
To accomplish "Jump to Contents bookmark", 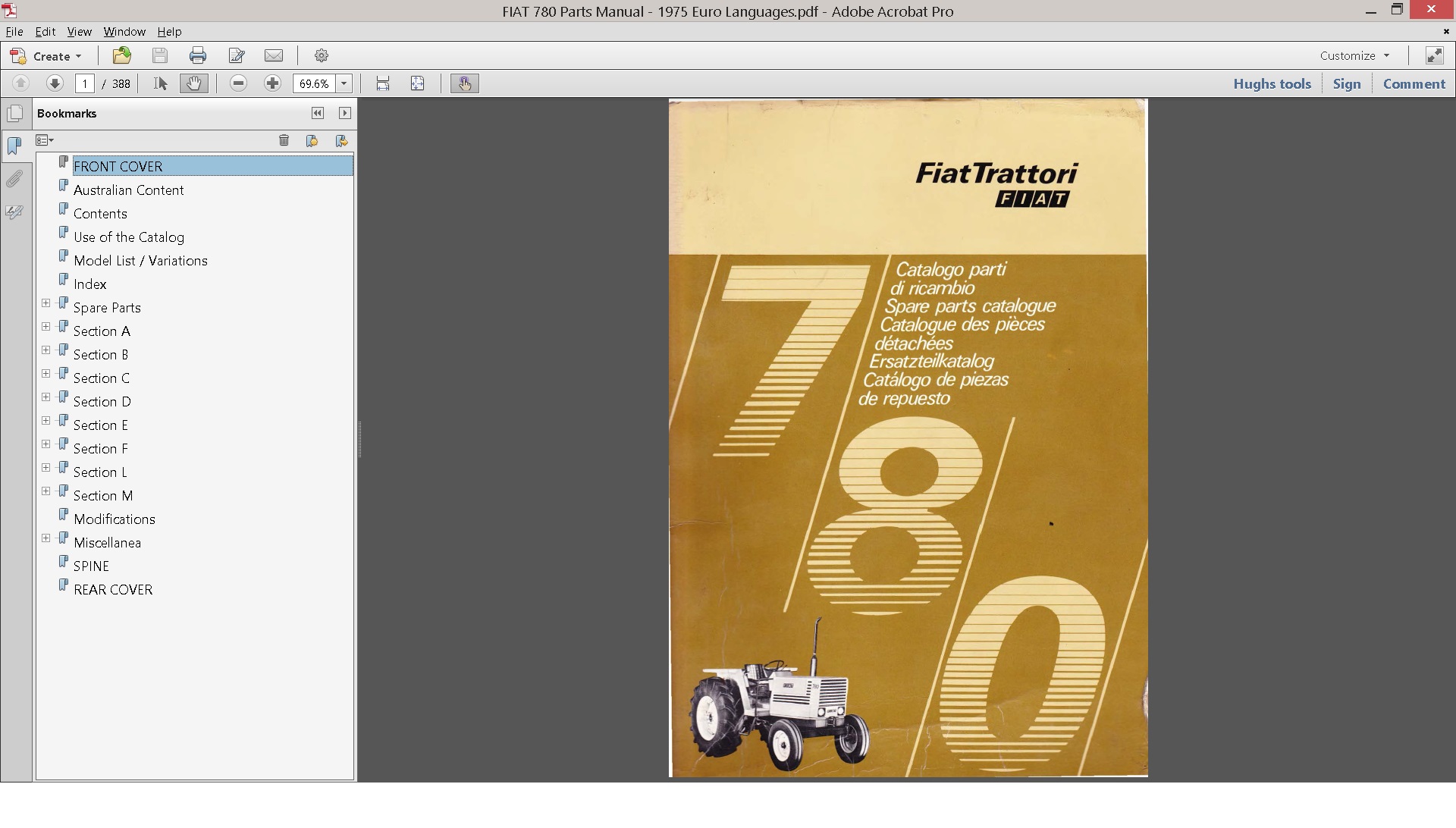I will click(x=100, y=214).
